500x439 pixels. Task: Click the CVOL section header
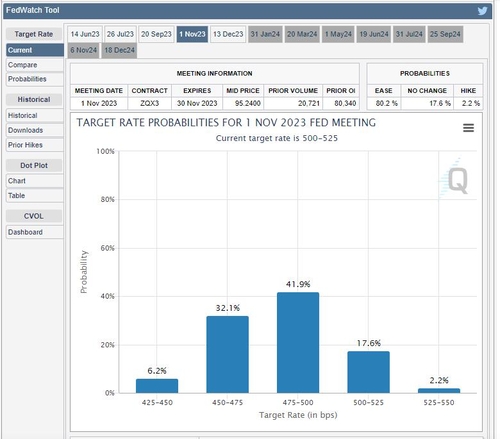click(x=34, y=216)
